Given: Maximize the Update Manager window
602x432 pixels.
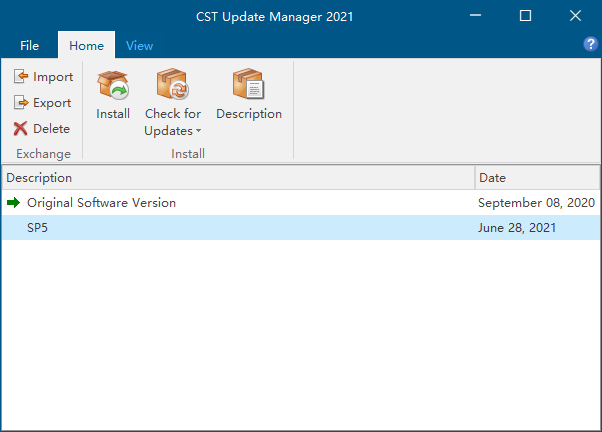Looking at the screenshot, I should click(525, 16).
